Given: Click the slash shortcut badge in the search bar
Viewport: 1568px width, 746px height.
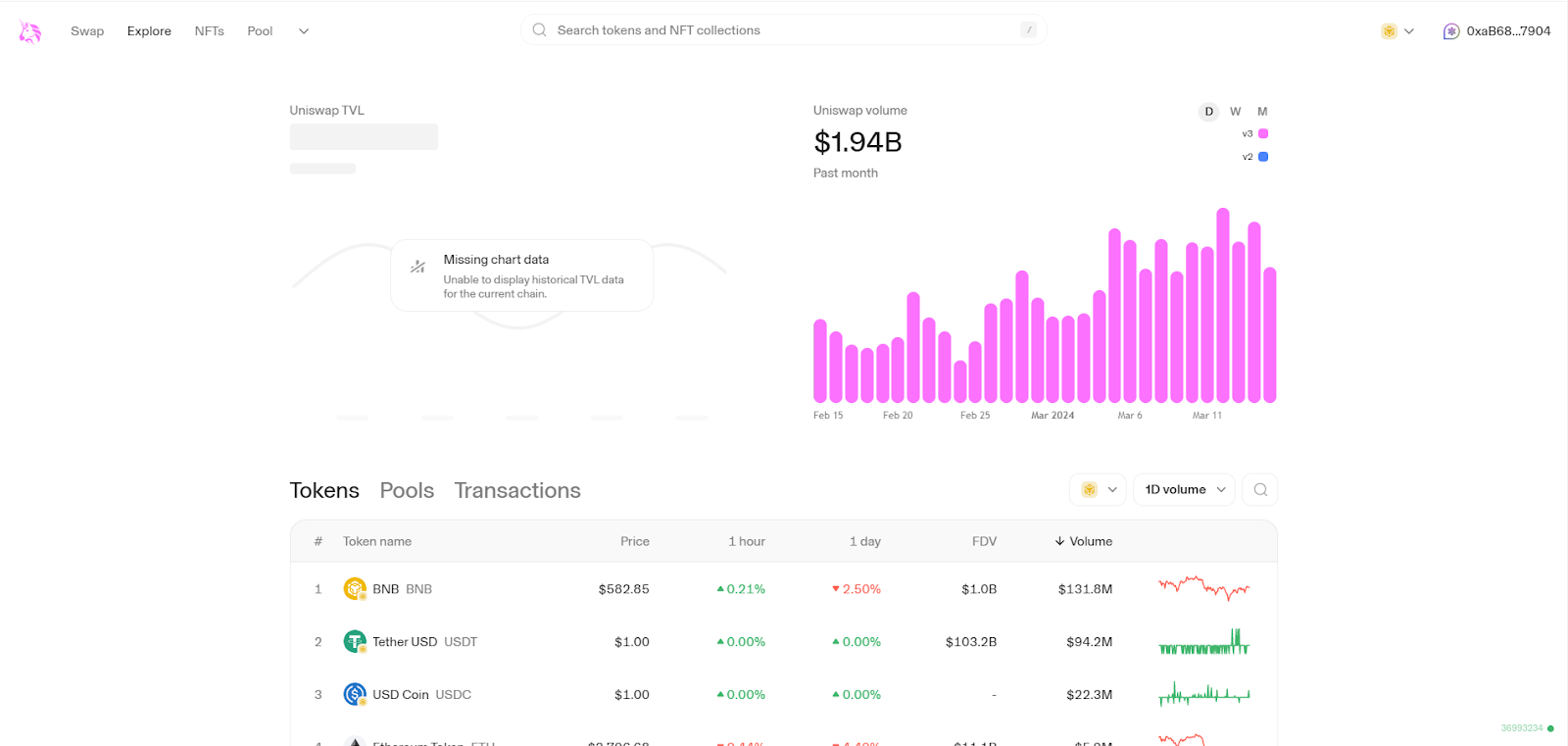Looking at the screenshot, I should point(1028,30).
